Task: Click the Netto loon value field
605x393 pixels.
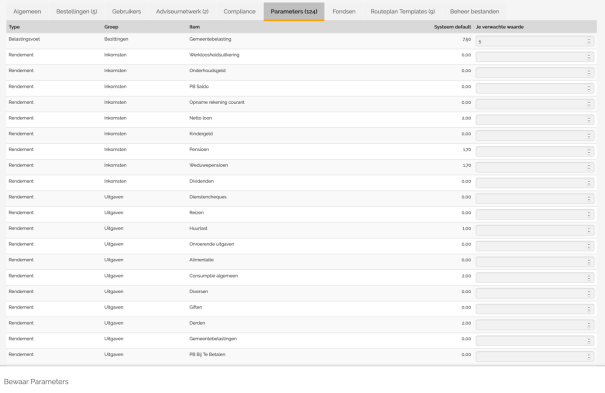Action: click(x=535, y=120)
